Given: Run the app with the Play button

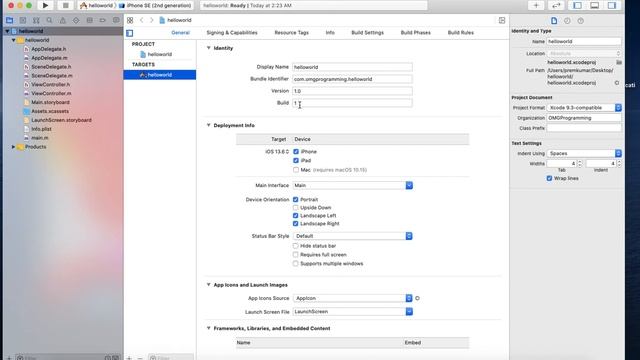Looking at the screenshot, I should (45, 5).
